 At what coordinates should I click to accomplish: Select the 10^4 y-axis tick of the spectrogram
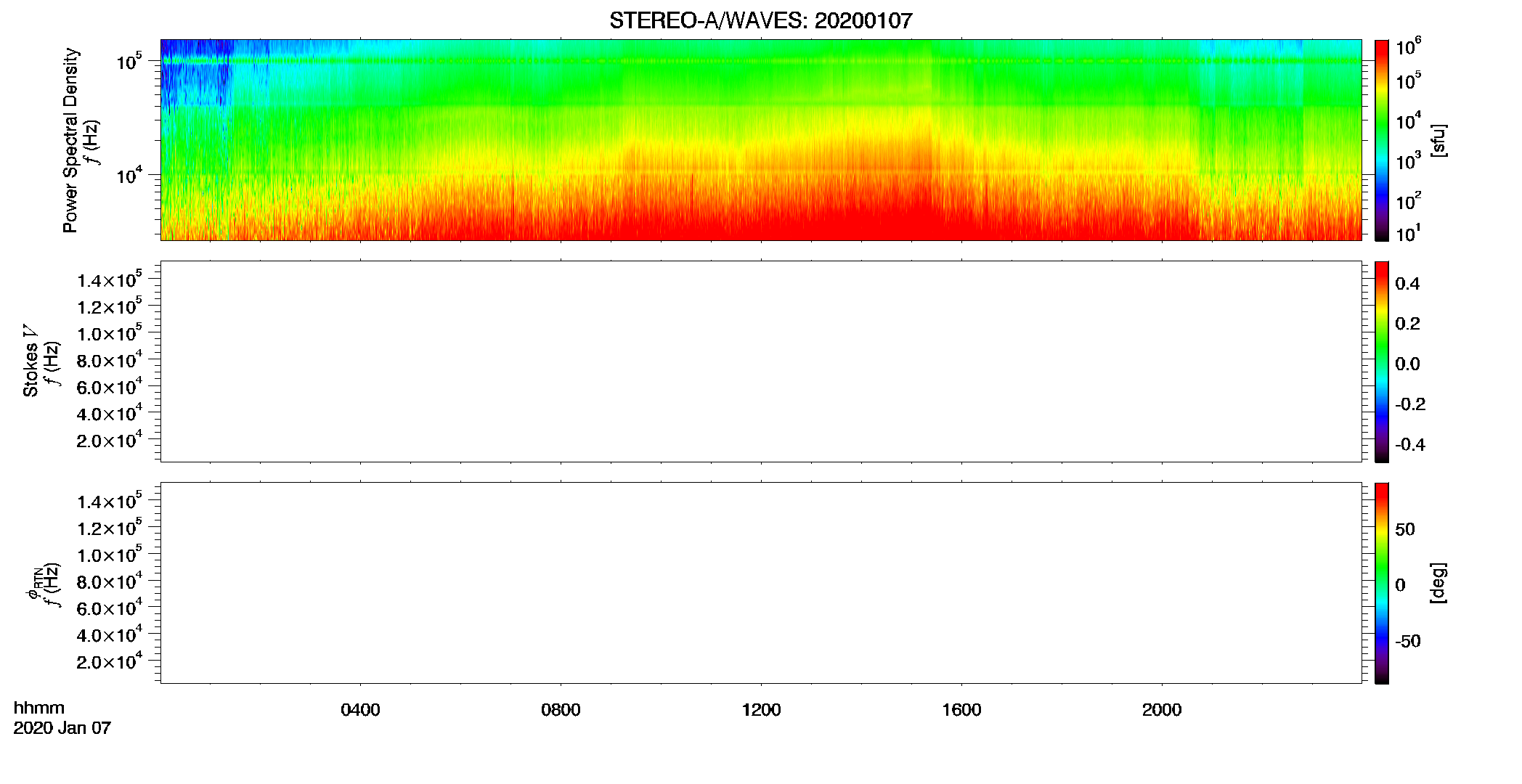point(129,174)
